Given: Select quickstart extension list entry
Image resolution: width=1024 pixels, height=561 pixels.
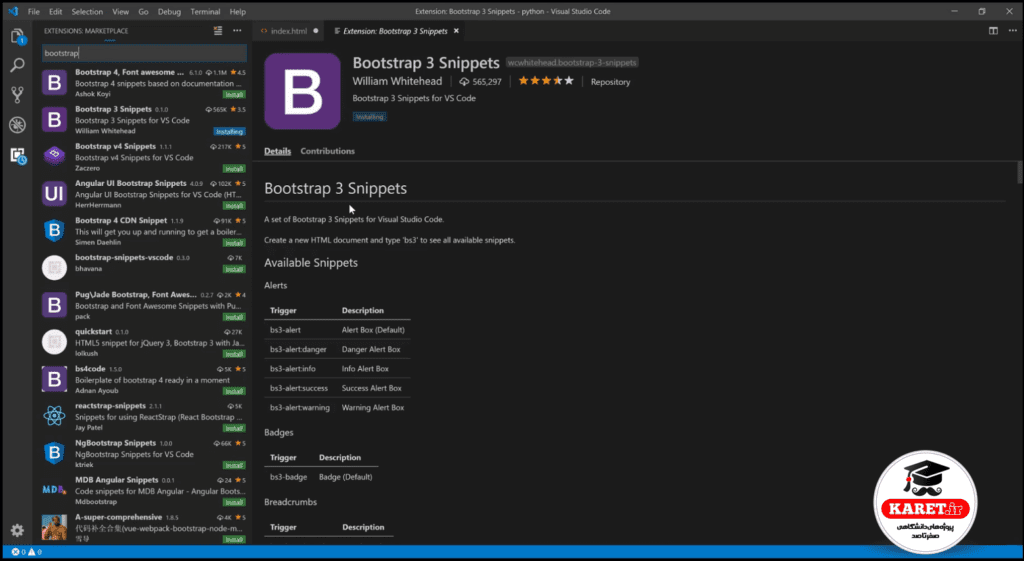Looking at the screenshot, I should 144,342.
